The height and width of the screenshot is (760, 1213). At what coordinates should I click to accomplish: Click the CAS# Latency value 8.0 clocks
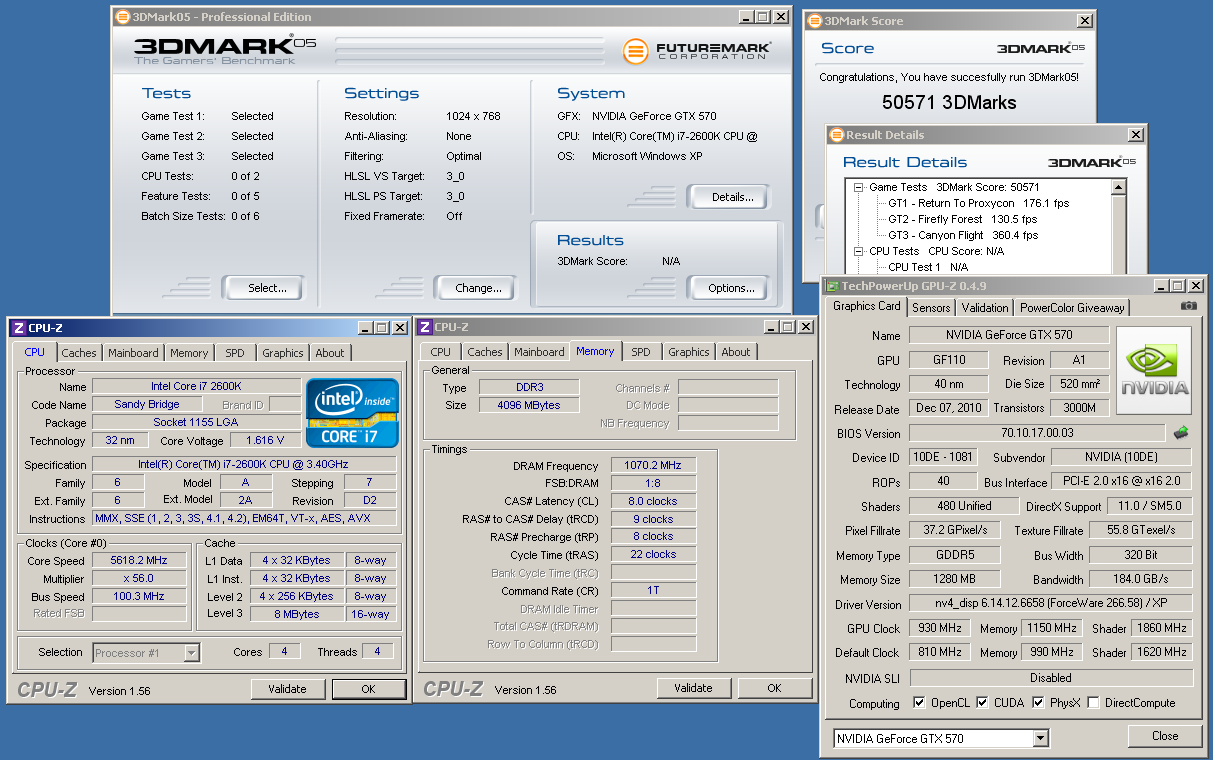[x=653, y=501]
